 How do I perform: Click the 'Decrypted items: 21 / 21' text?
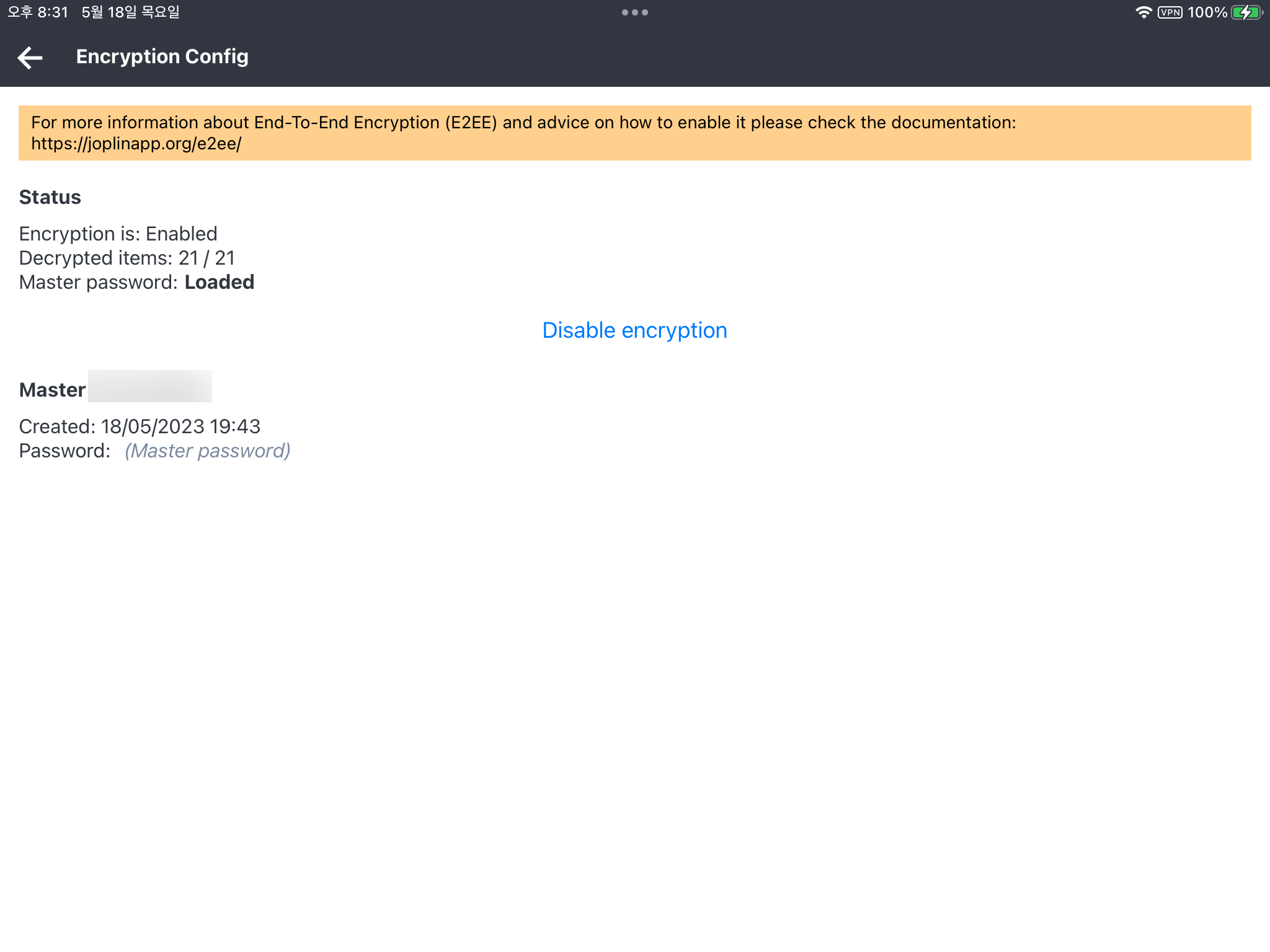pyautogui.click(x=127, y=258)
